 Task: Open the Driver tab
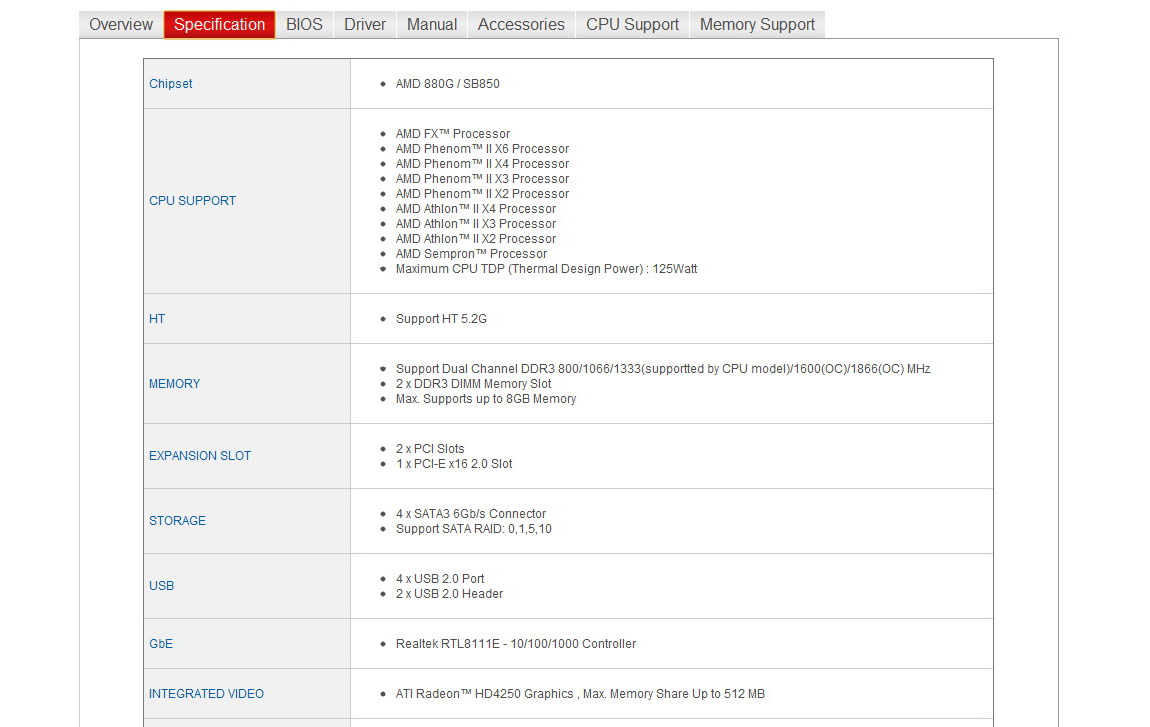(x=365, y=24)
